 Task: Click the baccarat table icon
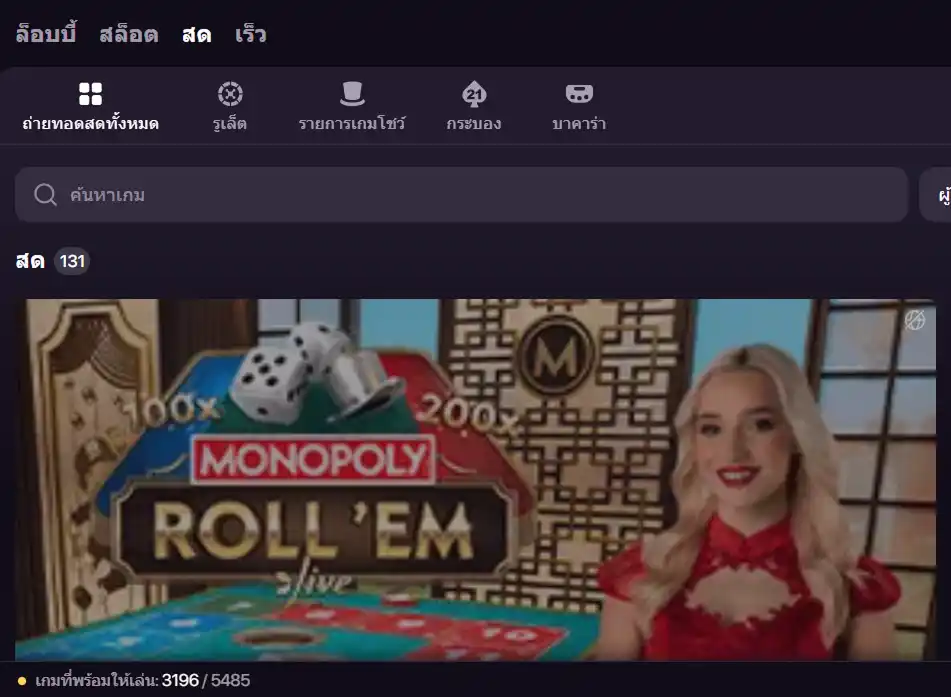[x=579, y=94]
